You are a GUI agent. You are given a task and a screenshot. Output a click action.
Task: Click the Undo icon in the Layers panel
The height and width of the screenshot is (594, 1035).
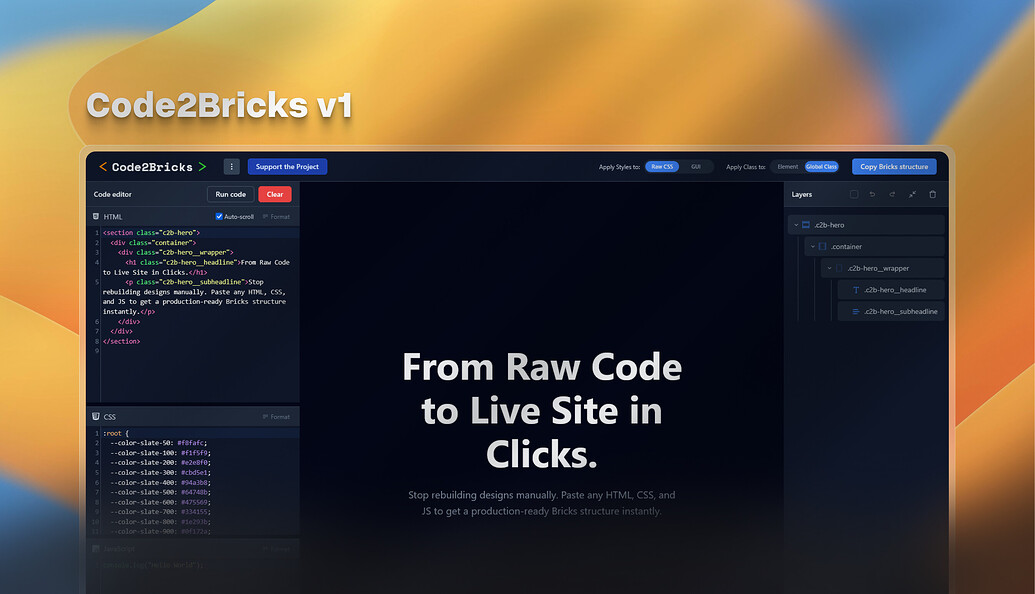click(x=872, y=194)
